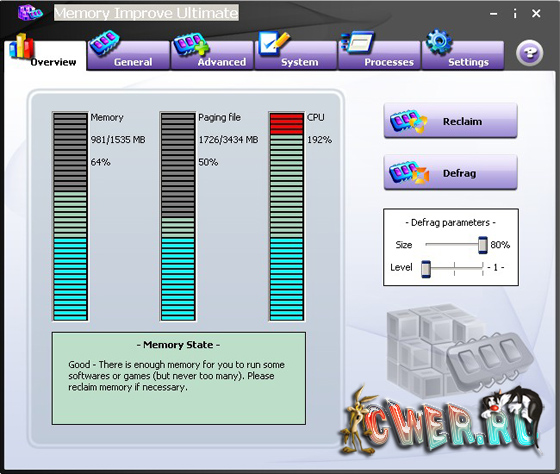Switch to the Overview tab
This screenshot has height=474, width=560.
tap(45, 56)
